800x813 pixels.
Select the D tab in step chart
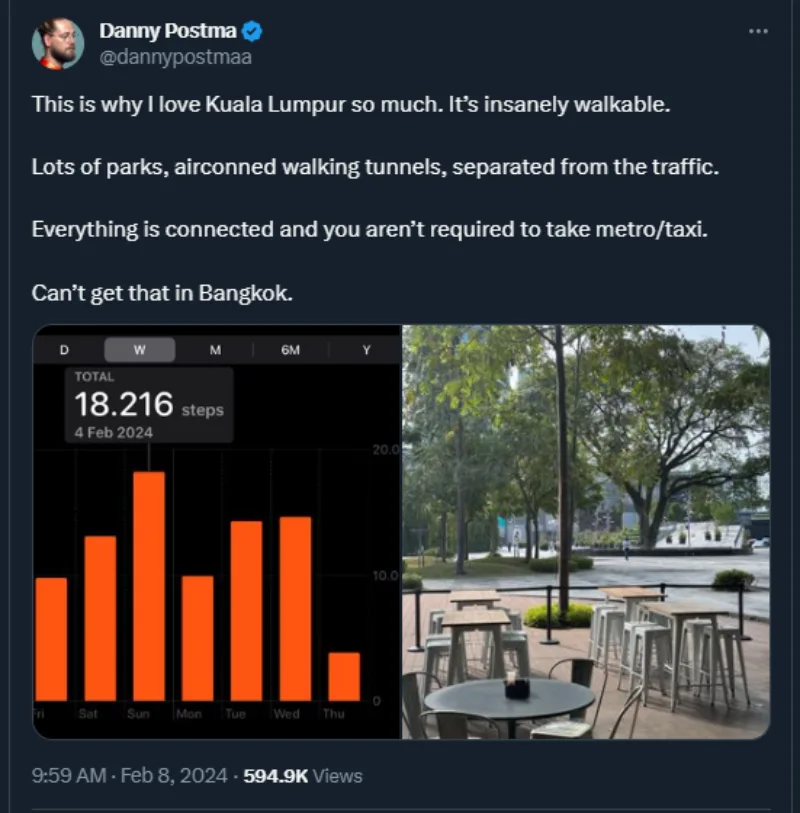64,350
